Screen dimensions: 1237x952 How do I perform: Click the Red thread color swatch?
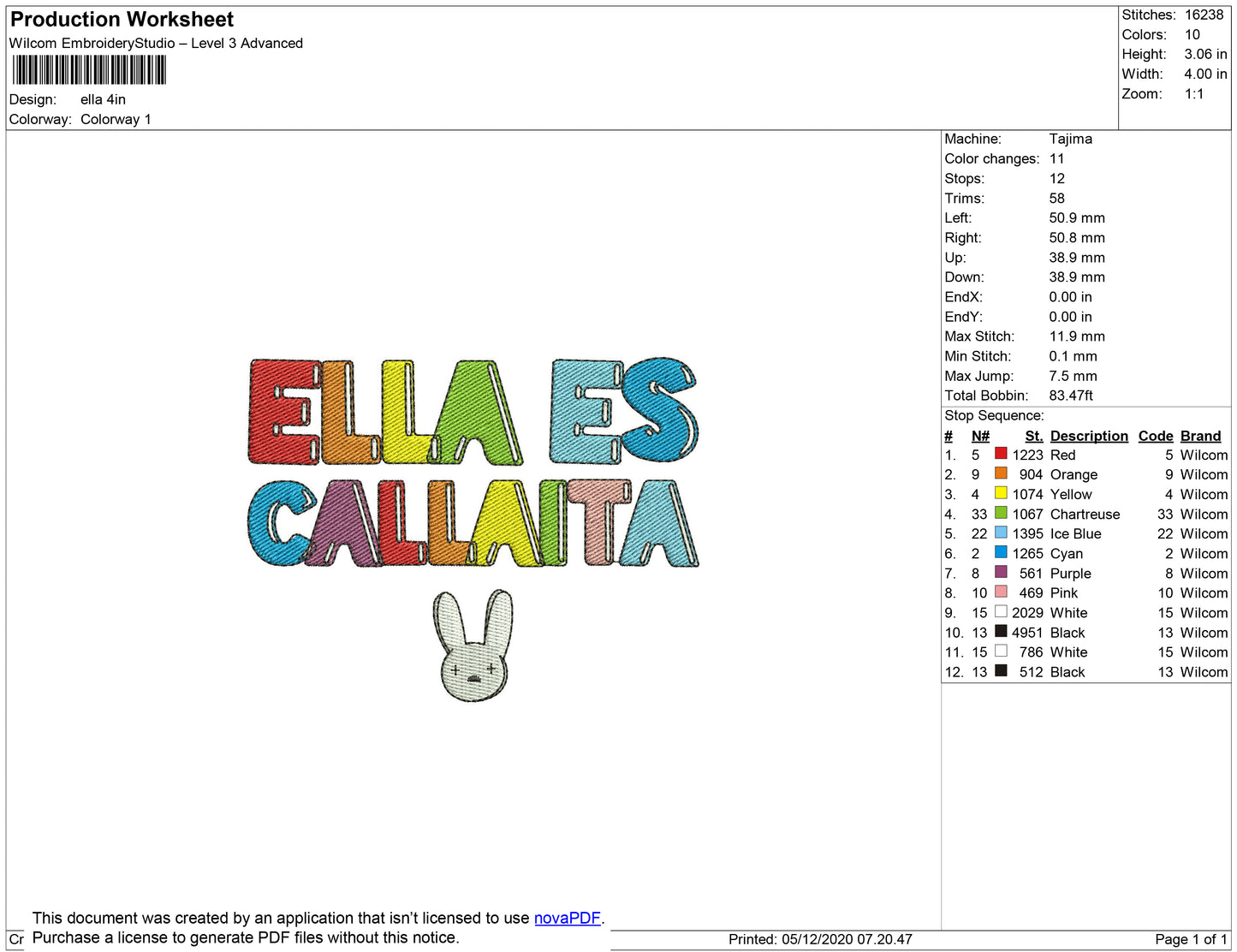[x=1000, y=454]
